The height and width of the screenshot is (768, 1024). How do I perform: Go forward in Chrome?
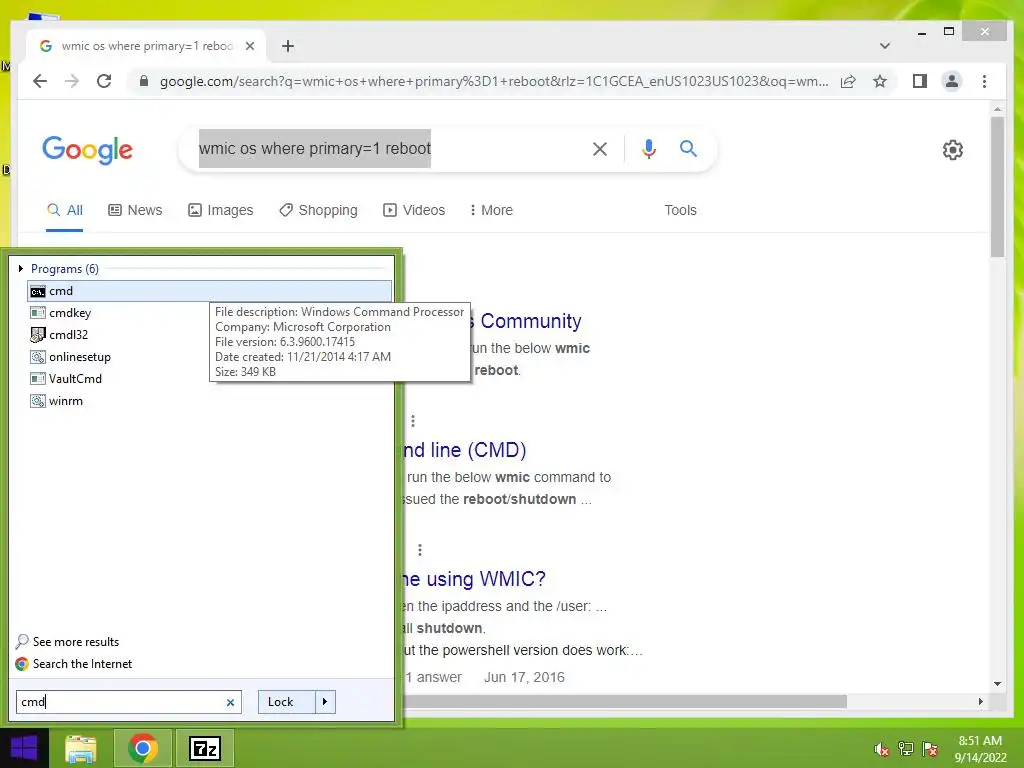pyautogui.click(x=72, y=81)
